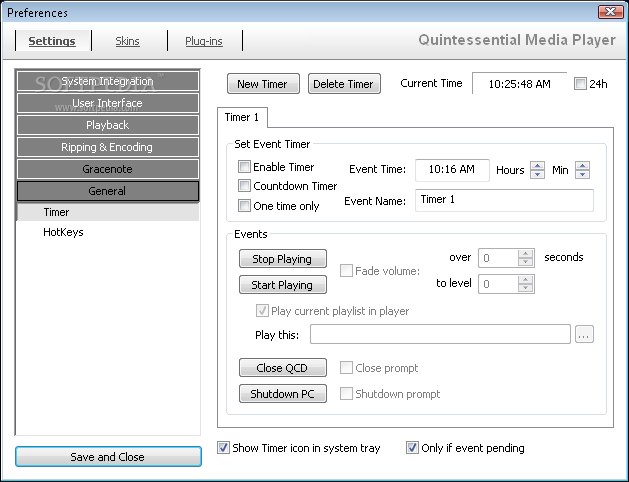Click the Play this path field
The height and width of the screenshot is (482, 629).
[x=440, y=334]
